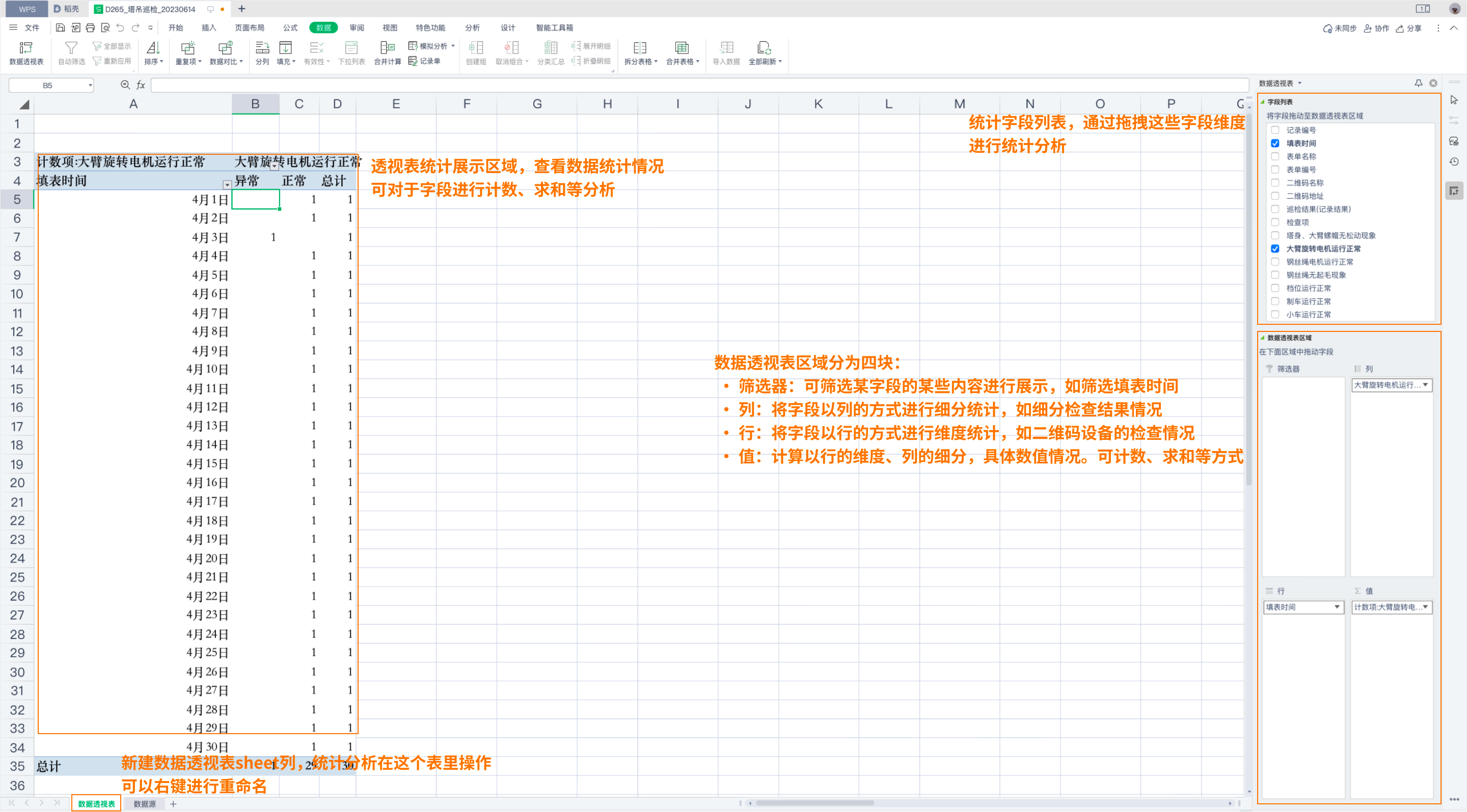Image resolution: width=1467 pixels, height=812 pixels.
Task: Click the redo arrow icon
Action: click(x=135, y=27)
